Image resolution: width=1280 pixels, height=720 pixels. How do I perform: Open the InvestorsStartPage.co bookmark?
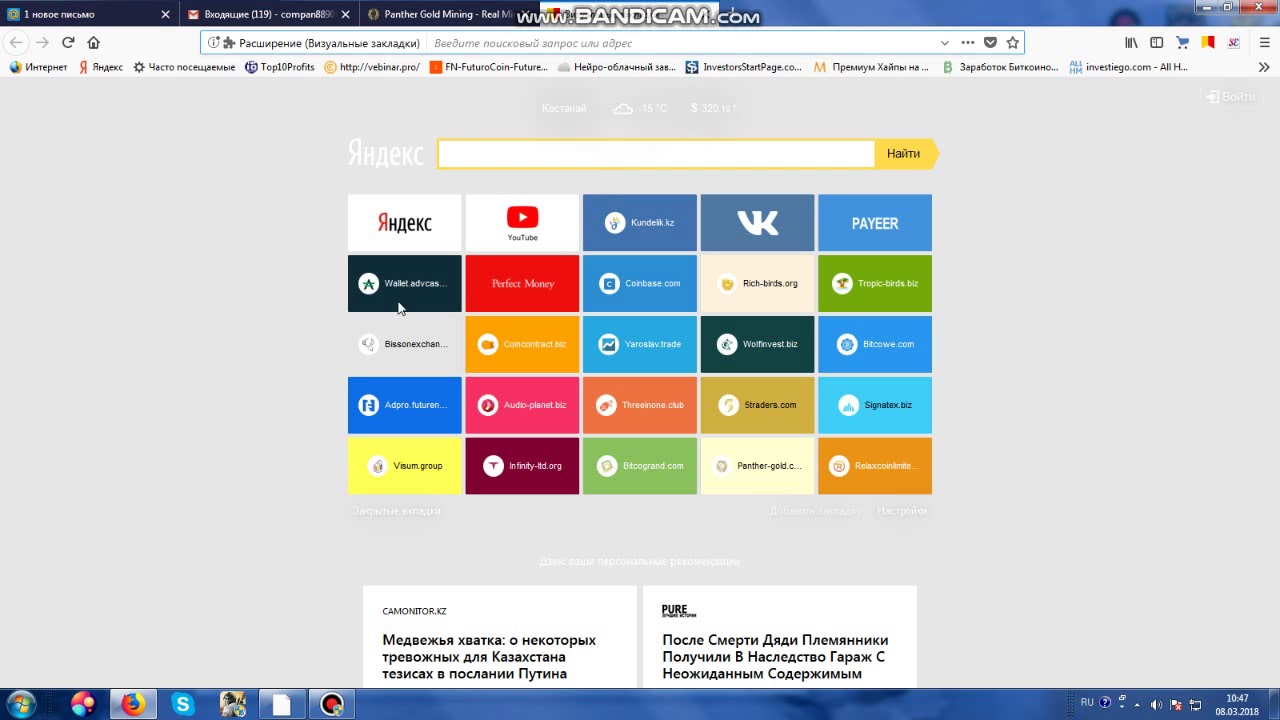pos(743,67)
